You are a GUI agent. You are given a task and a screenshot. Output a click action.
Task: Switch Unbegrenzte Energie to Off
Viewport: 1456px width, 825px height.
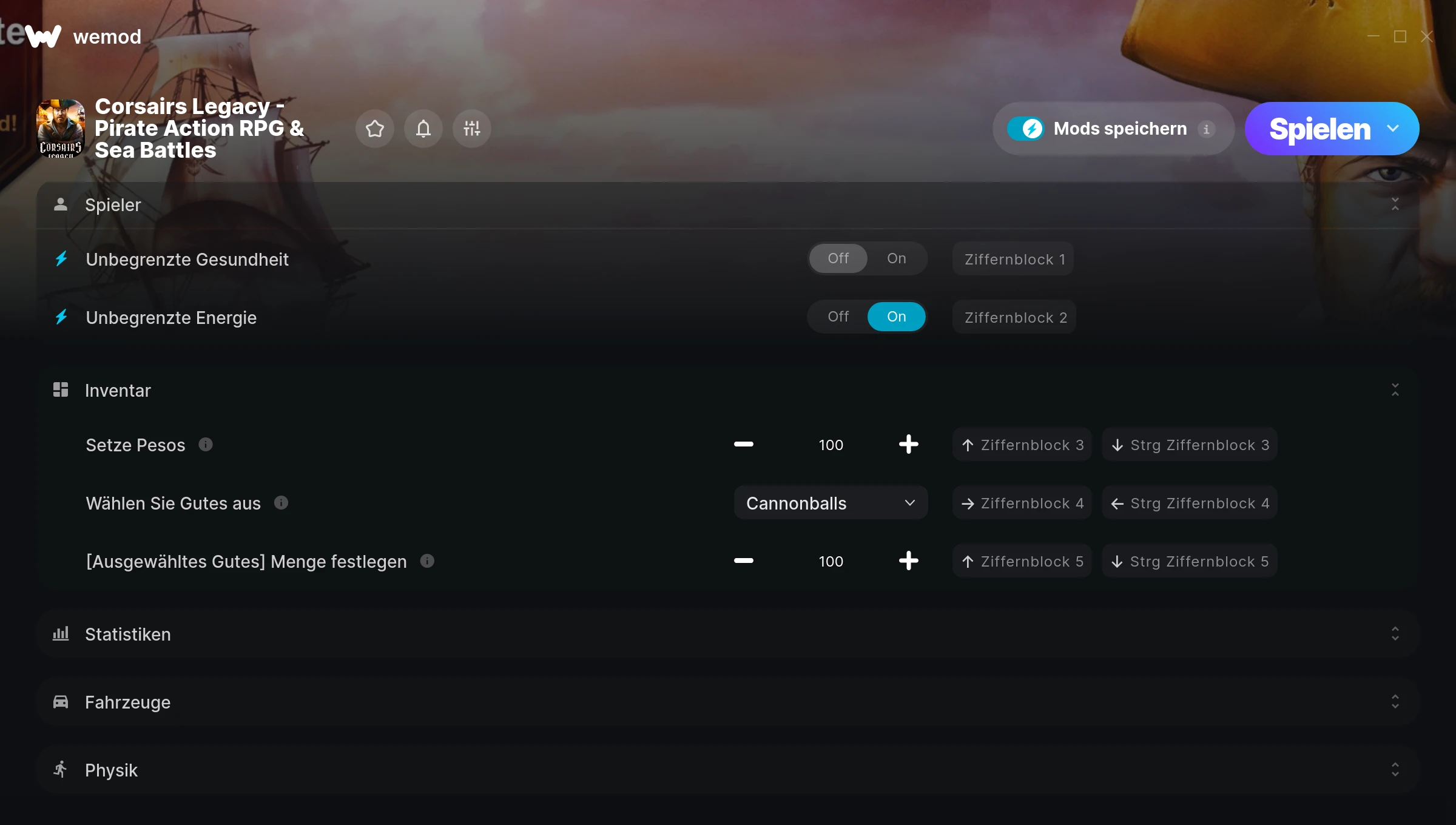[x=838, y=317]
